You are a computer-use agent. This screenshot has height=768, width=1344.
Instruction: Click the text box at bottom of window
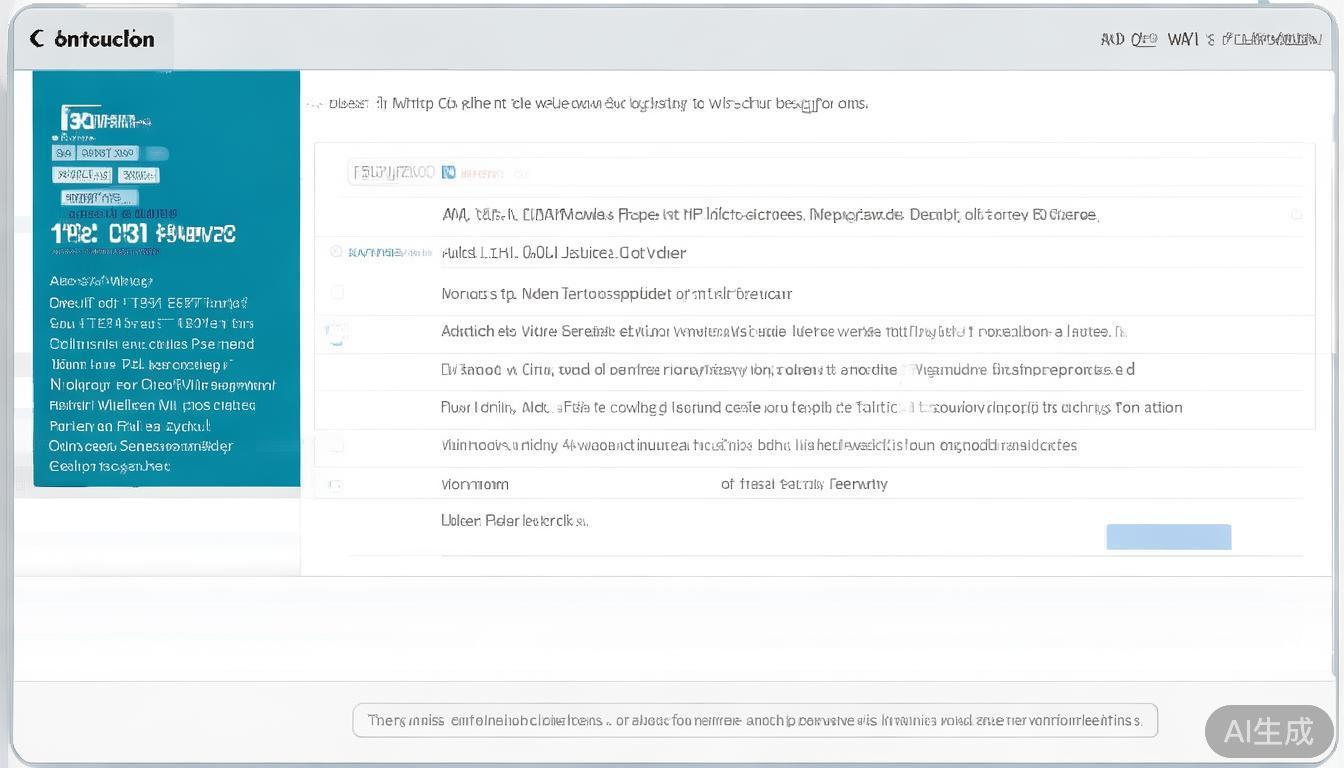(x=754, y=720)
